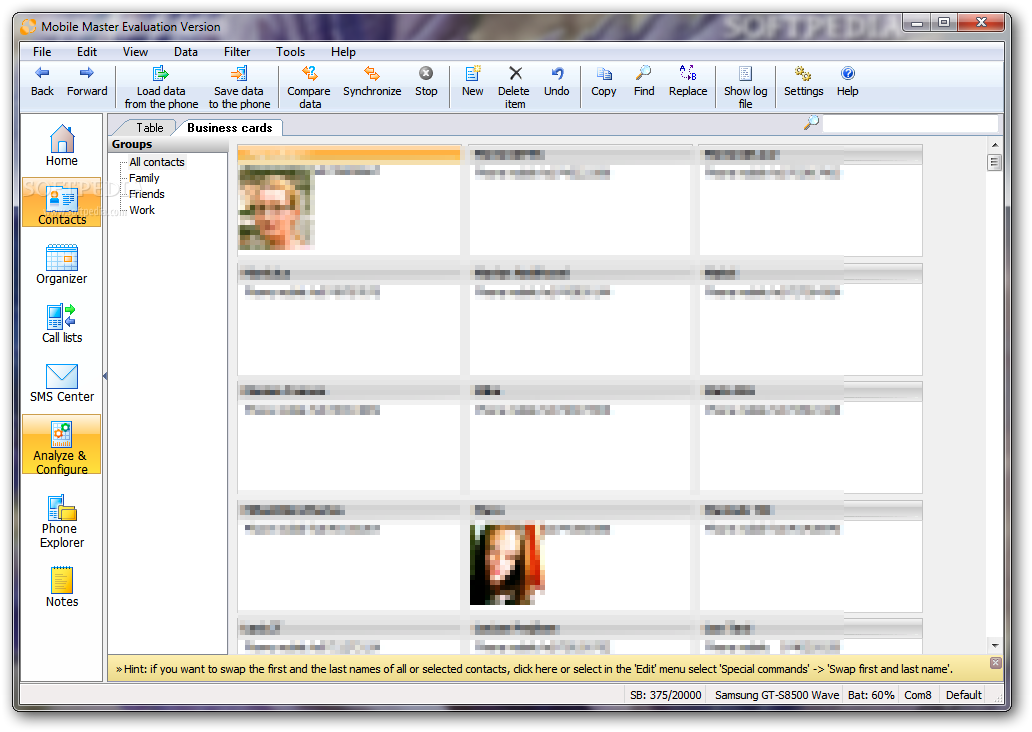Open Call lists section
This screenshot has height=732, width=1032.
pyautogui.click(x=62, y=323)
